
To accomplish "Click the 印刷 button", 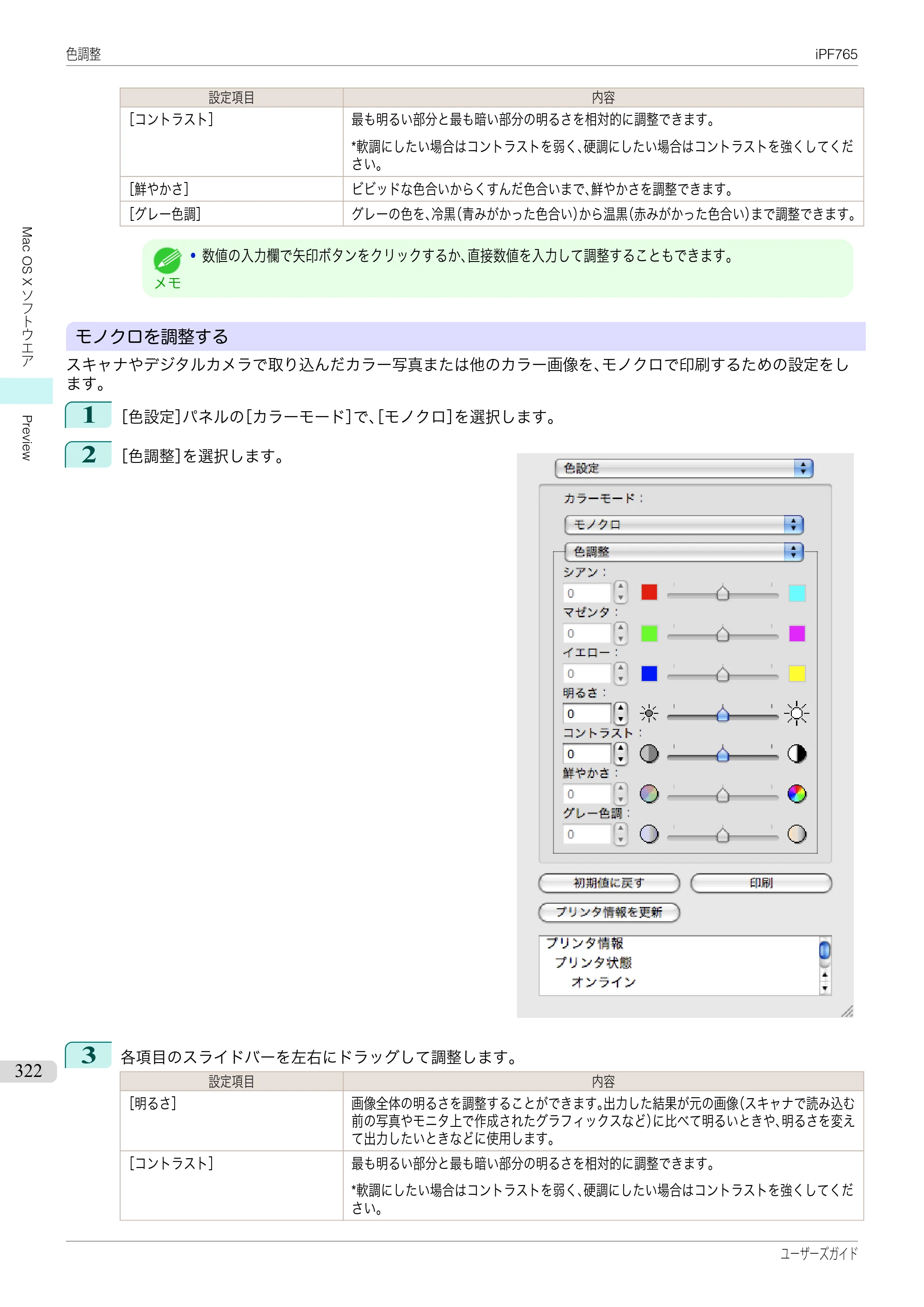I will [760, 883].
